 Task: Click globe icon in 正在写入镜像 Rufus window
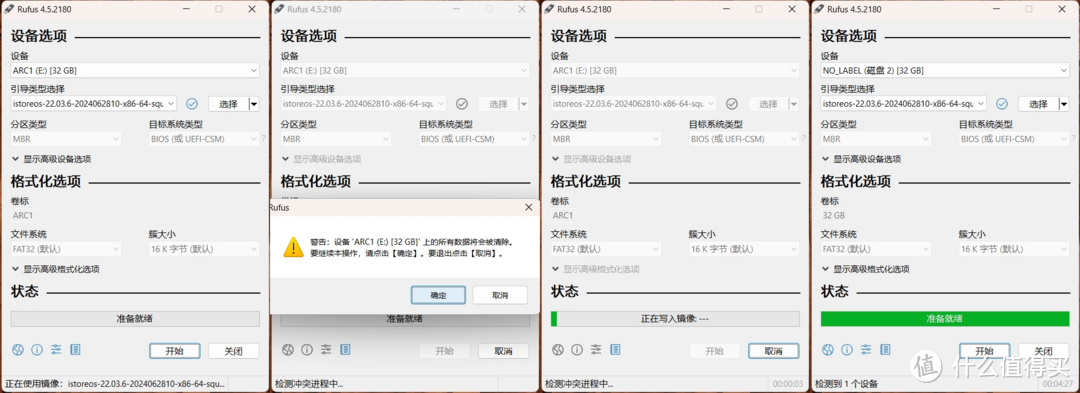coord(558,350)
